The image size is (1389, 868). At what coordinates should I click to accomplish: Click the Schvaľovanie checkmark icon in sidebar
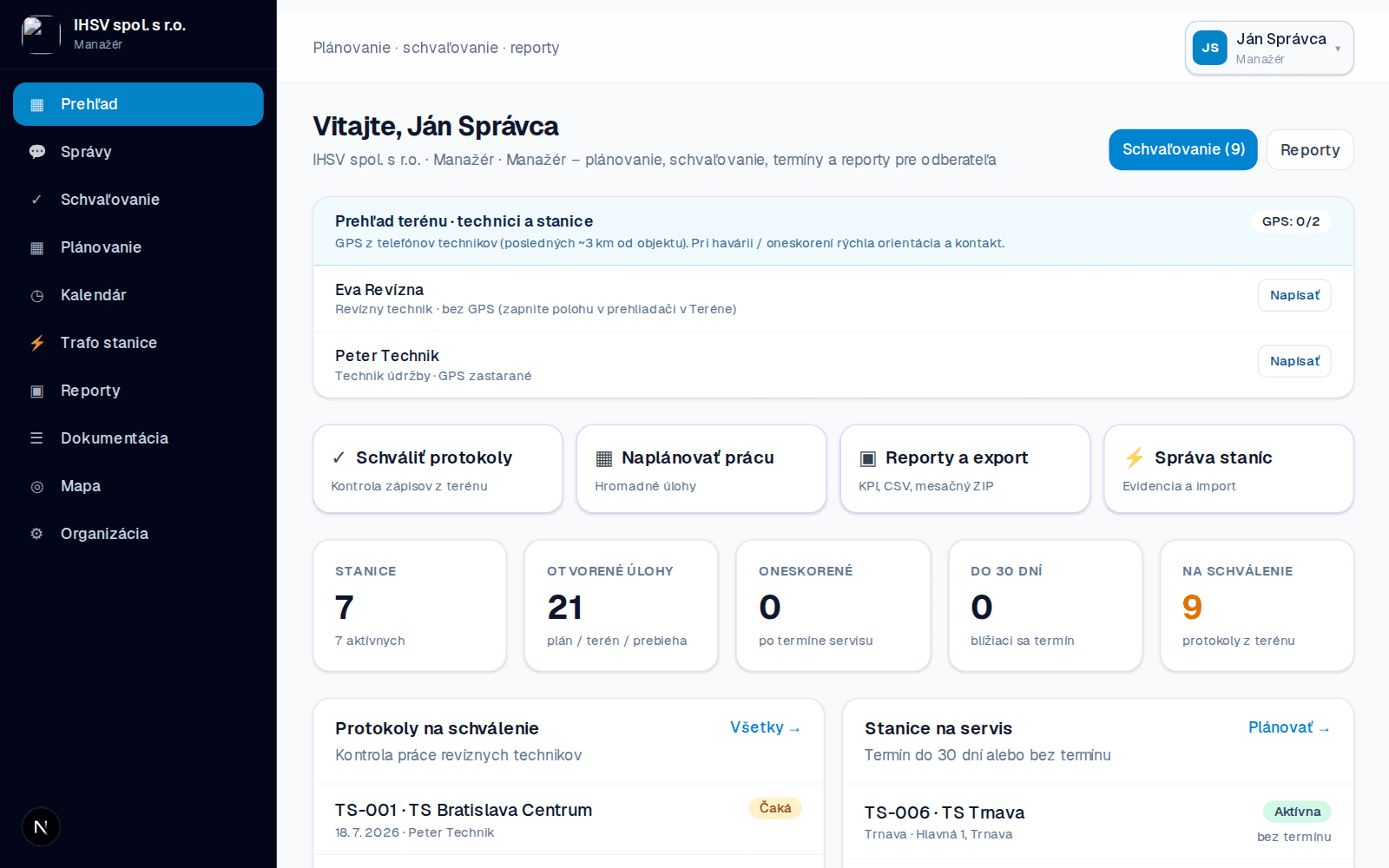coord(36,200)
